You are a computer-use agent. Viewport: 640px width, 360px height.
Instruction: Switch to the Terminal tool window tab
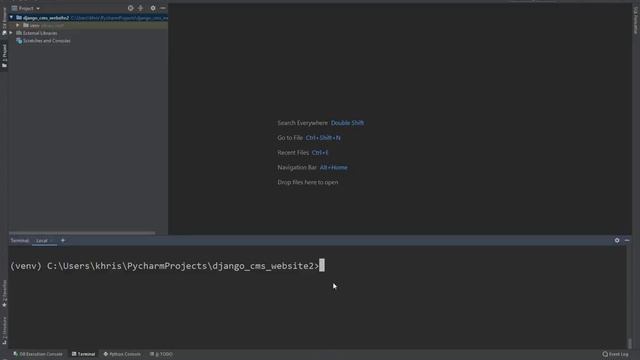pyautogui.click(x=83, y=354)
